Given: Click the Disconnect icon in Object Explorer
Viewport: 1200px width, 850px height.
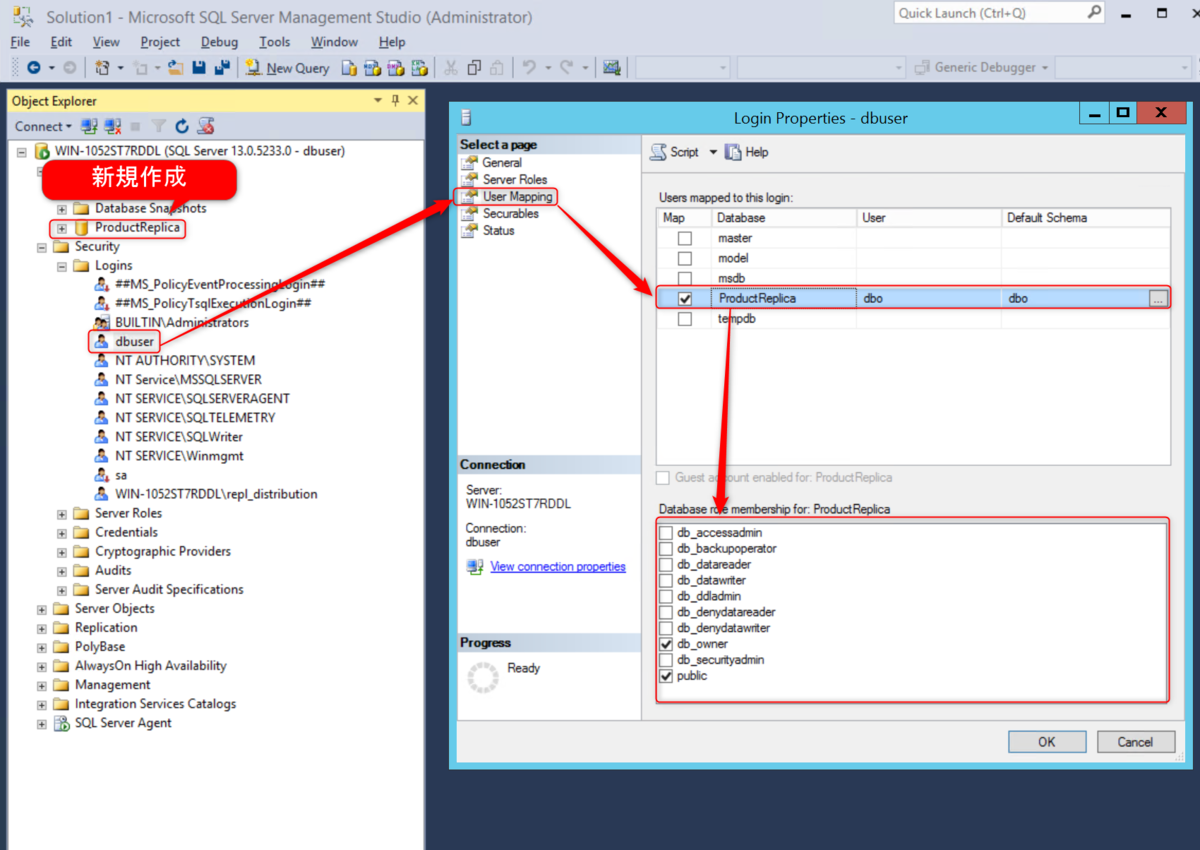Looking at the screenshot, I should click(x=113, y=126).
